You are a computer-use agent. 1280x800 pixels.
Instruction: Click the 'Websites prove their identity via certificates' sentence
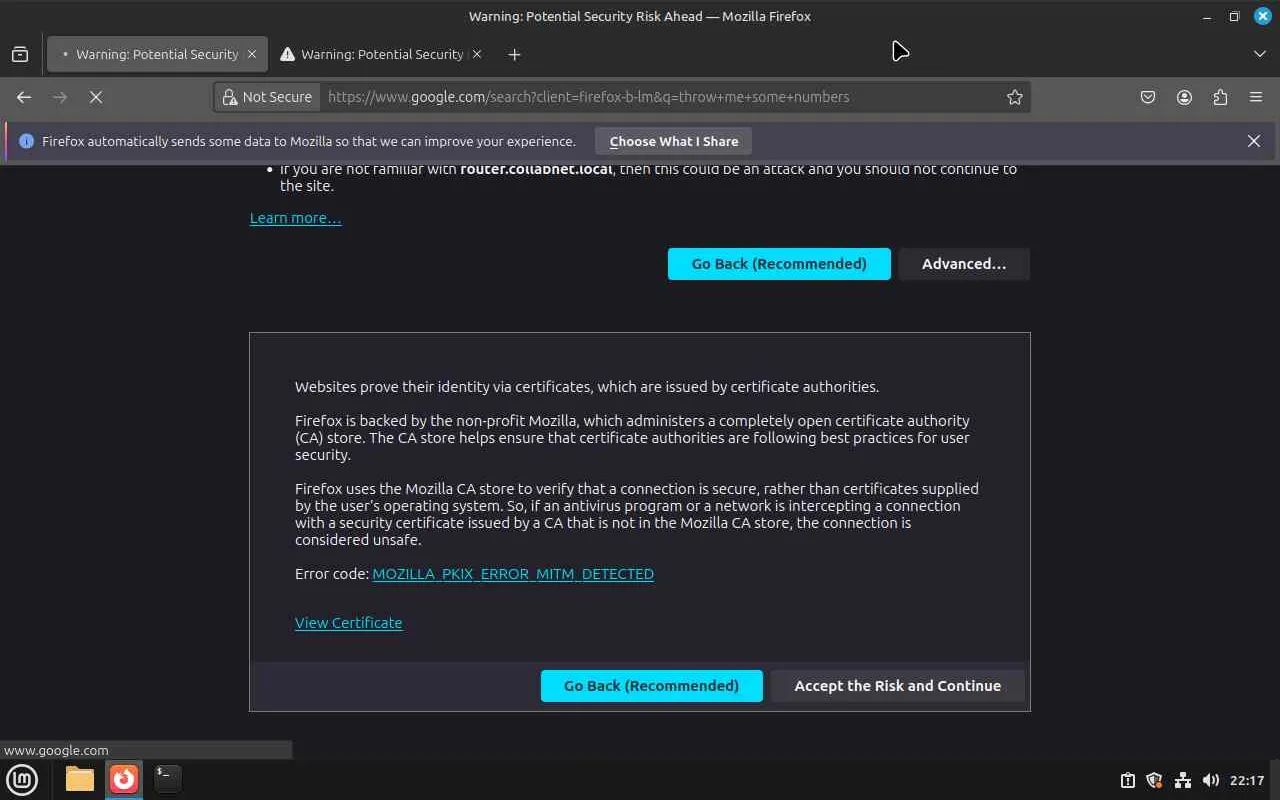tap(587, 387)
